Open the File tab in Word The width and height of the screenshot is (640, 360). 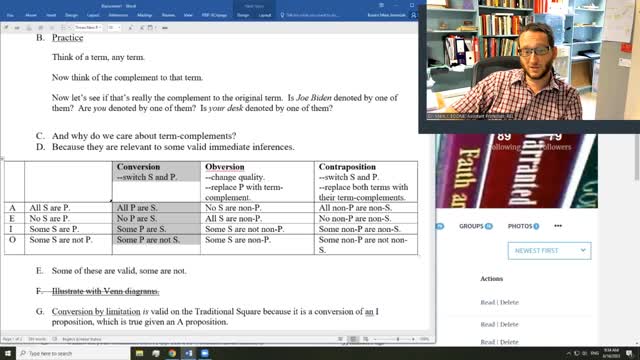click(10, 15)
